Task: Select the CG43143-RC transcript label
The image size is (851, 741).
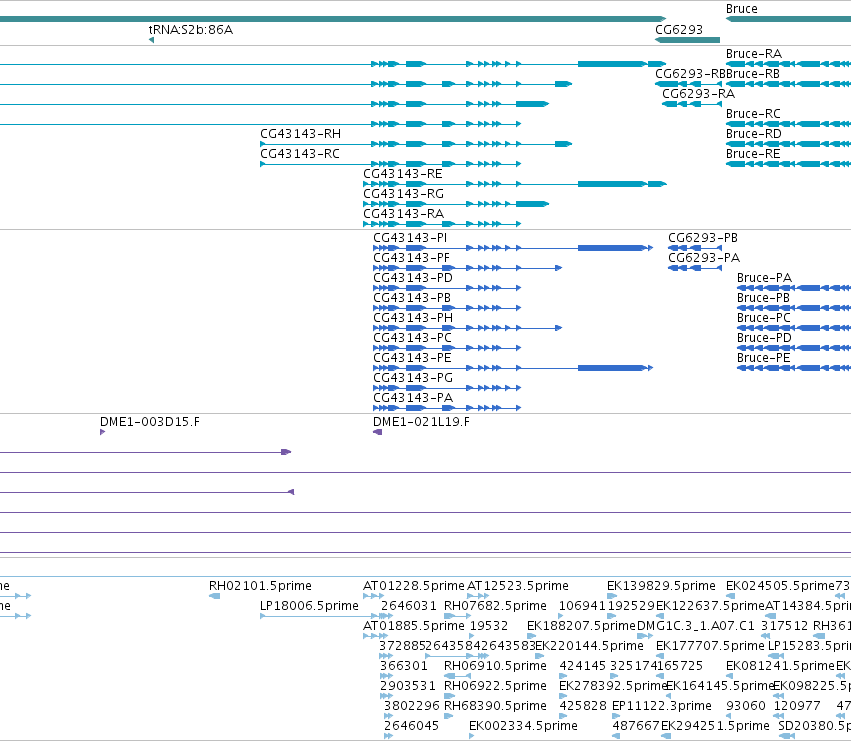Action: coord(300,154)
